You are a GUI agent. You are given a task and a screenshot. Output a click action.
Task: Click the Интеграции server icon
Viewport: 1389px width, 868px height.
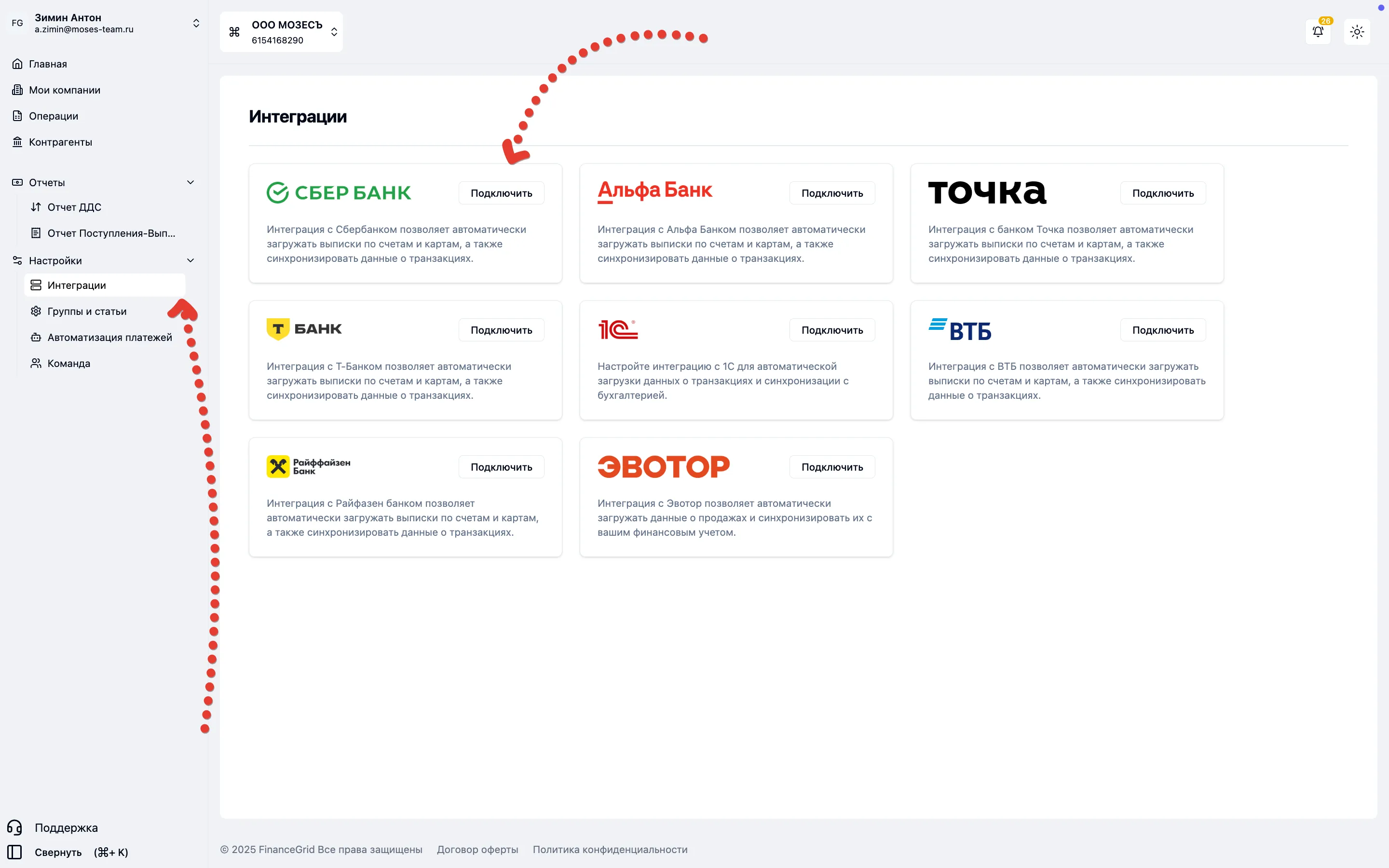[x=36, y=285]
